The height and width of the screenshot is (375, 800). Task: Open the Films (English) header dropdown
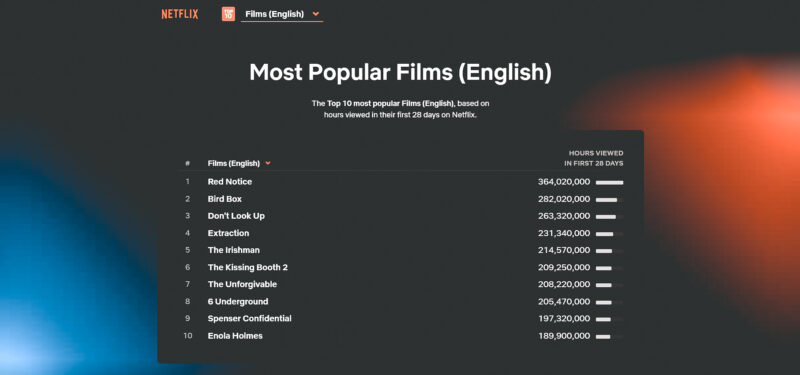[x=282, y=14]
